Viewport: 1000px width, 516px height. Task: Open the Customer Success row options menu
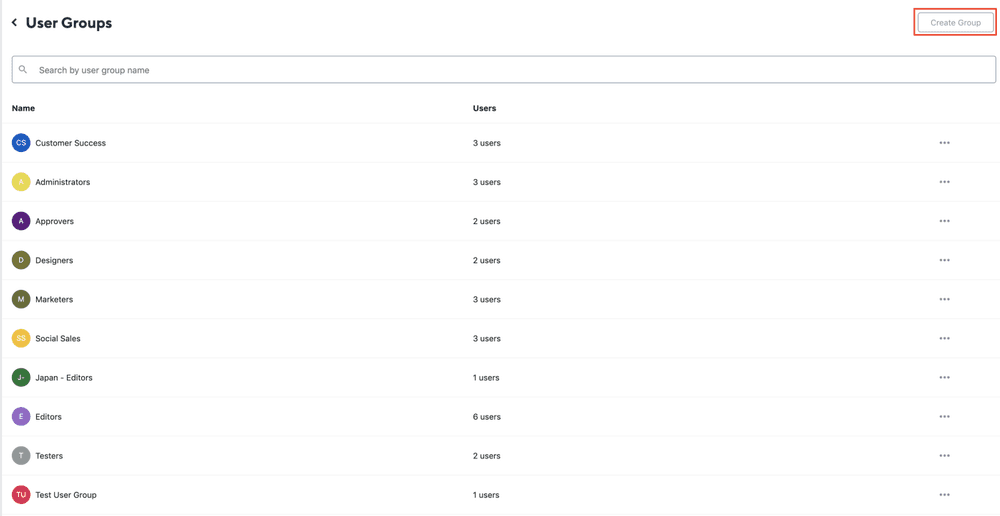[x=944, y=143]
